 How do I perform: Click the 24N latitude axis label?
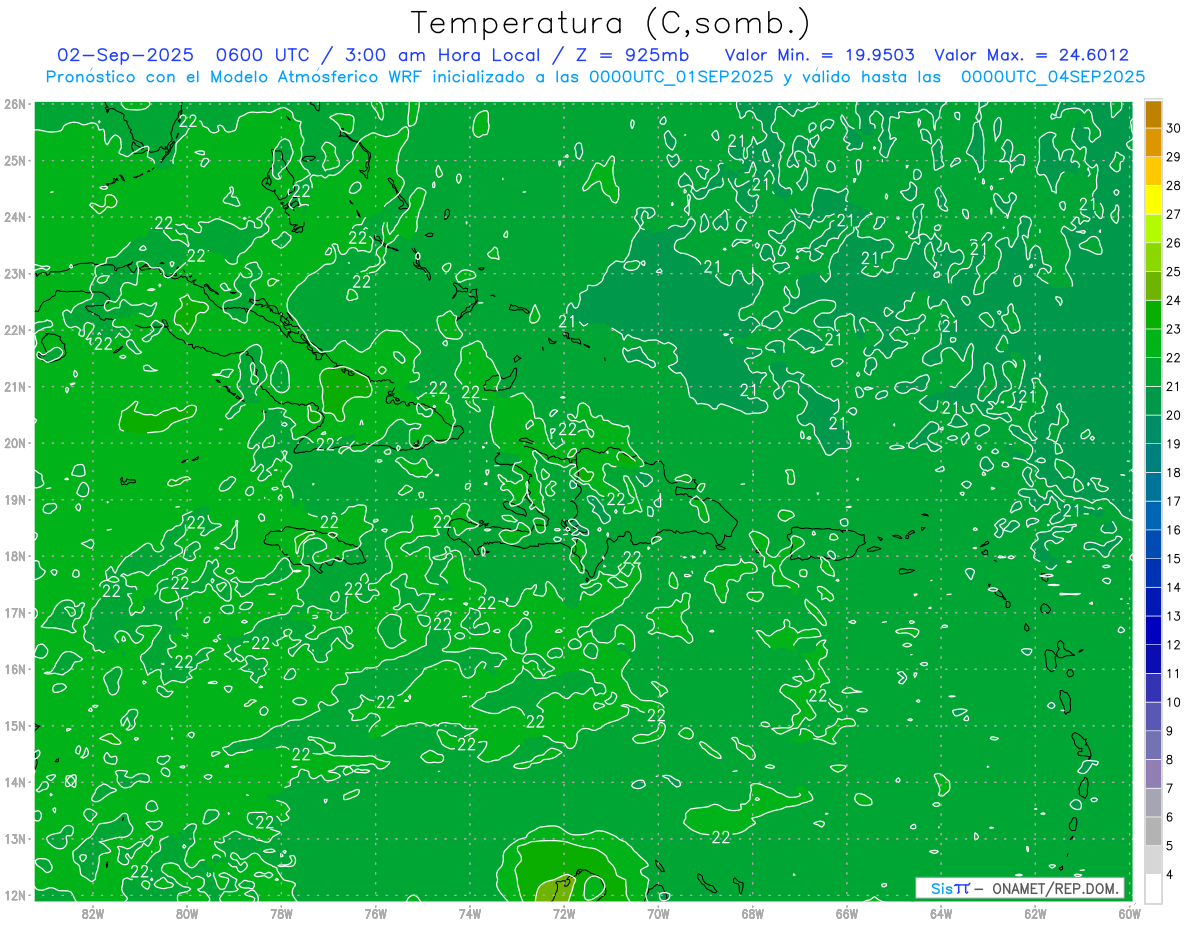pyautogui.click(x=15, y=217)
